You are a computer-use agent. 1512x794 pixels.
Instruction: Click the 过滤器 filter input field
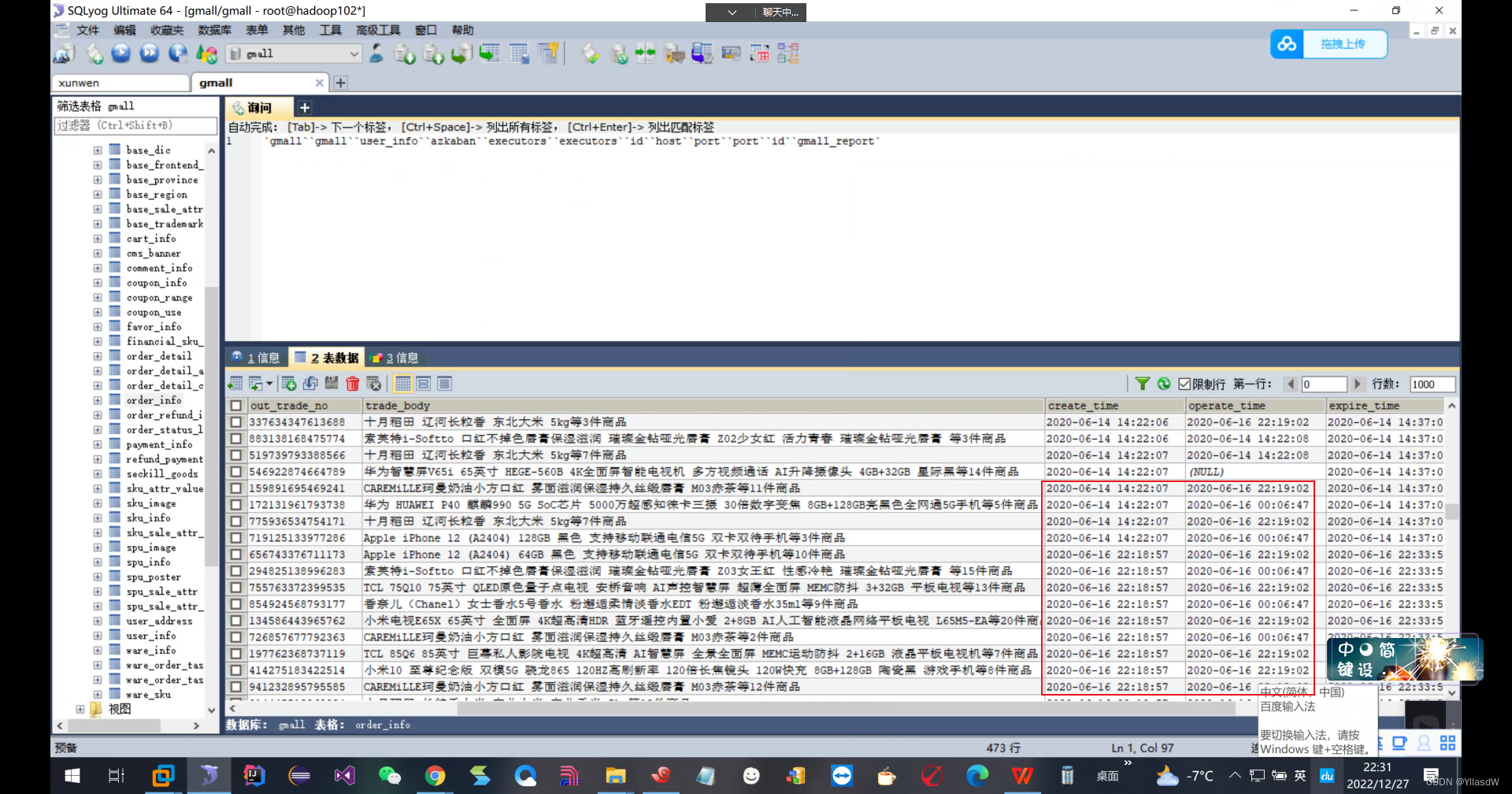[x=135, y=125]
